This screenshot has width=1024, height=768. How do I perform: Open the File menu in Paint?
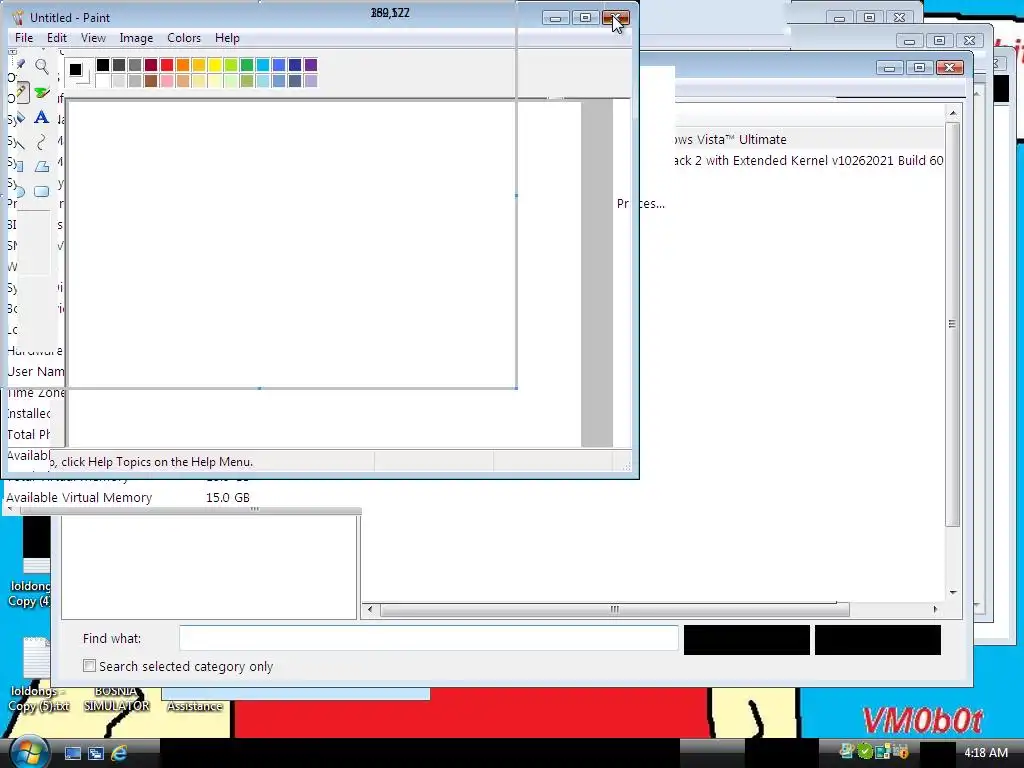pyautogui.click(x=24, y=38)
